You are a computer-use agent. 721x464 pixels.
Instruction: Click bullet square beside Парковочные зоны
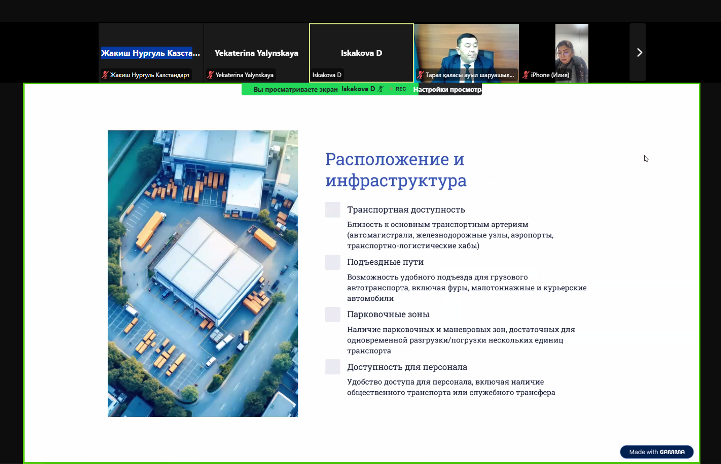point(332,315)
